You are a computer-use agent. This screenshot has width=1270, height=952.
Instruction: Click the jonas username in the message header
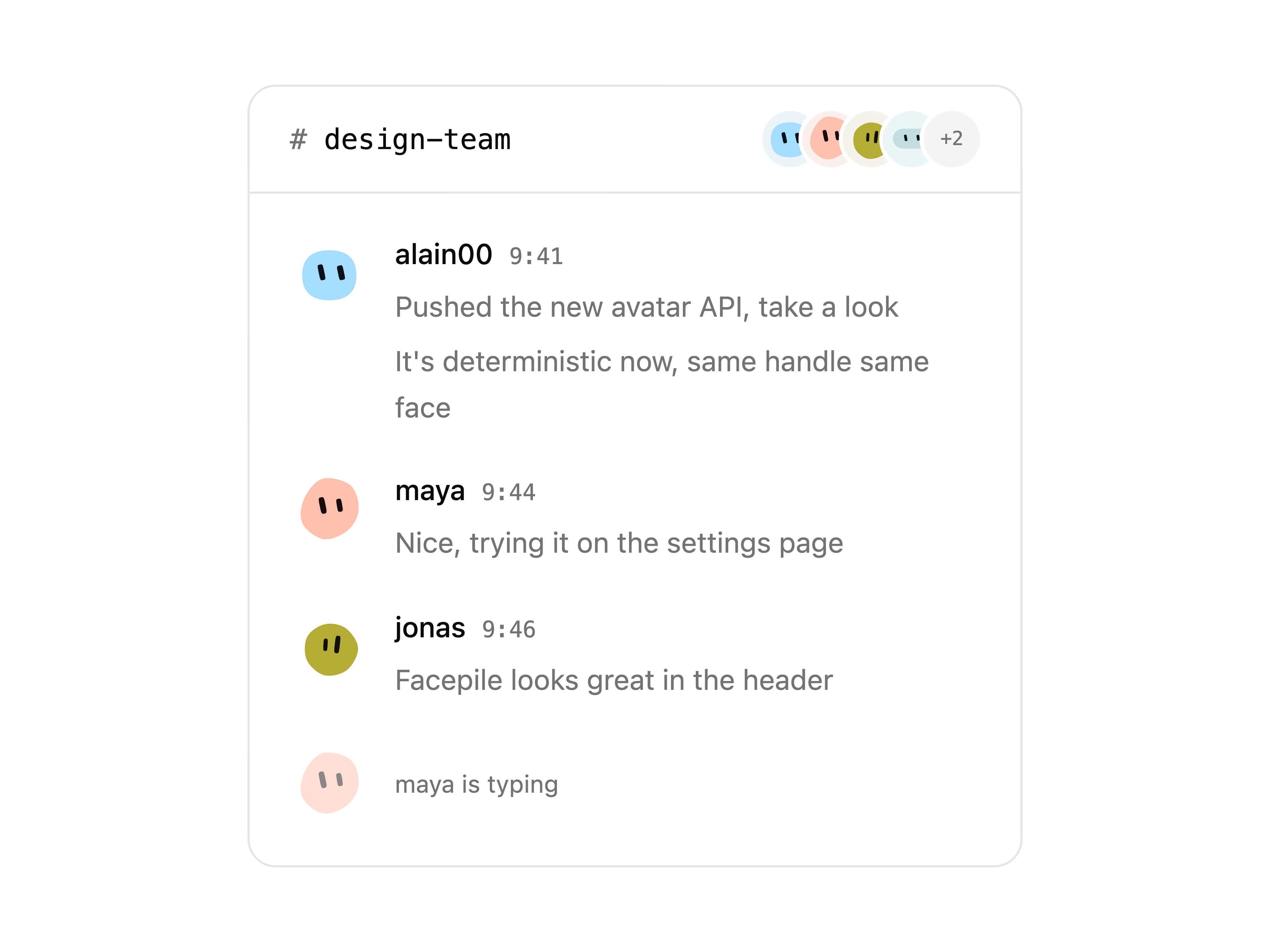[430, 628]
